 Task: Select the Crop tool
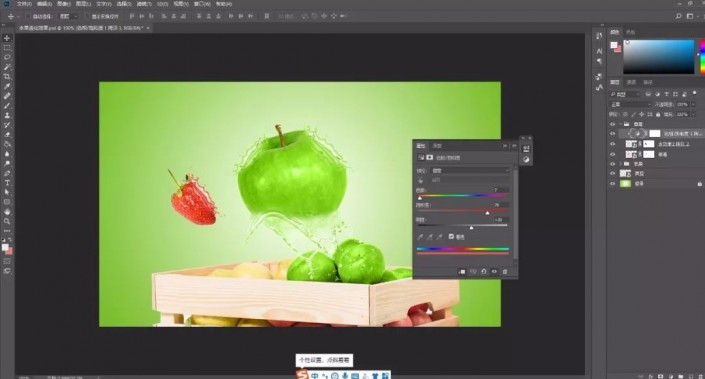7,77
